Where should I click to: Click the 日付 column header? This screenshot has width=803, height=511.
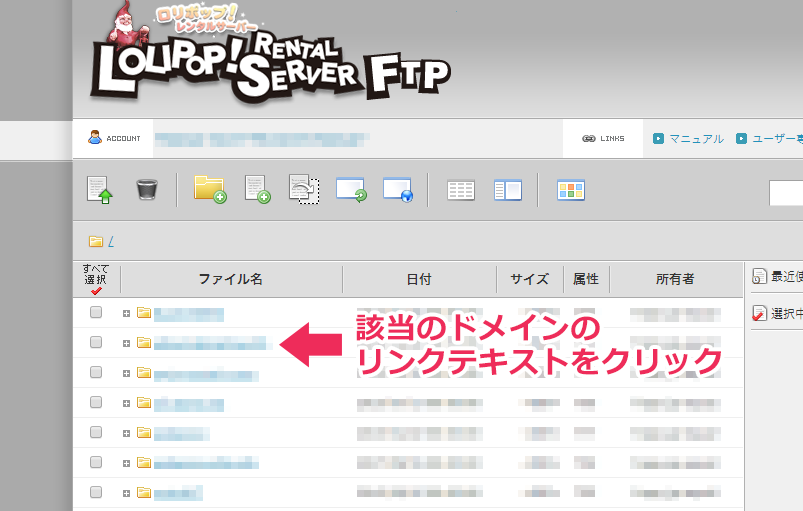[x=419, y=279]
